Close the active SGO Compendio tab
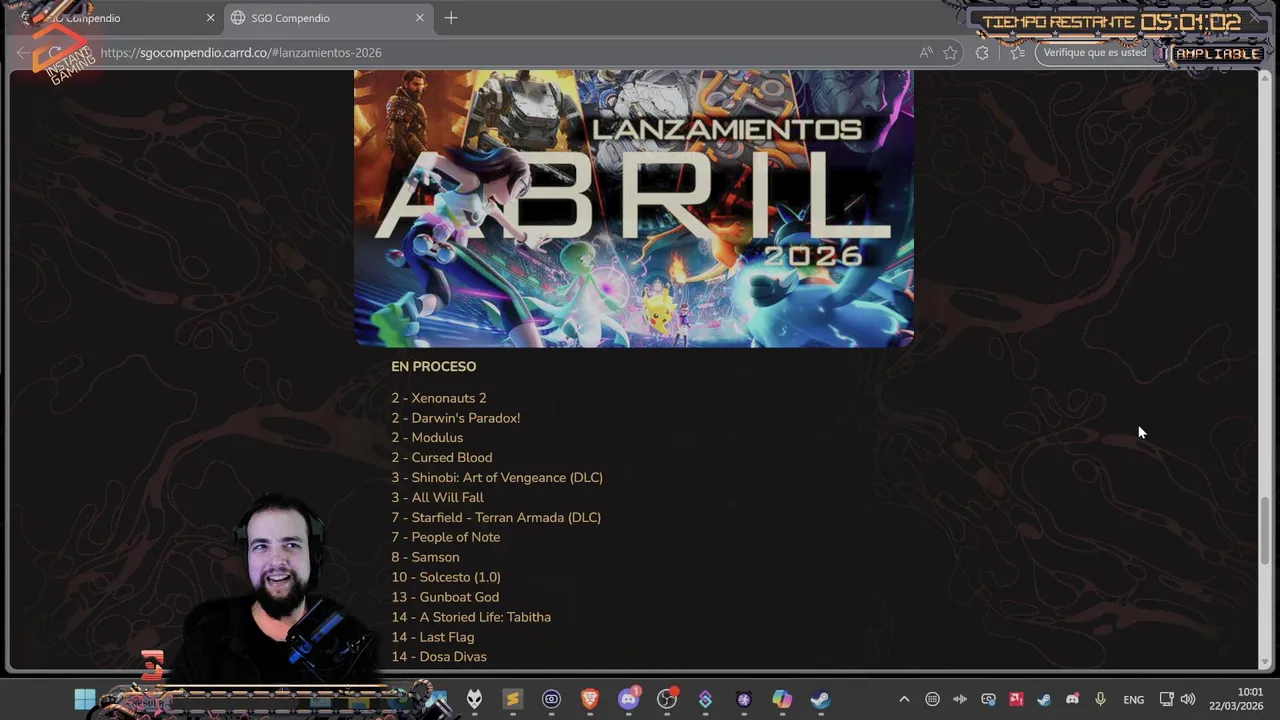 [x=420, y=18]
